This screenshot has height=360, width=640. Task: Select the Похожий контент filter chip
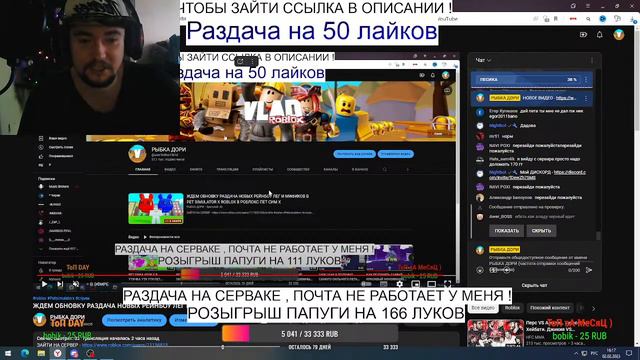(x=550, y=308)
